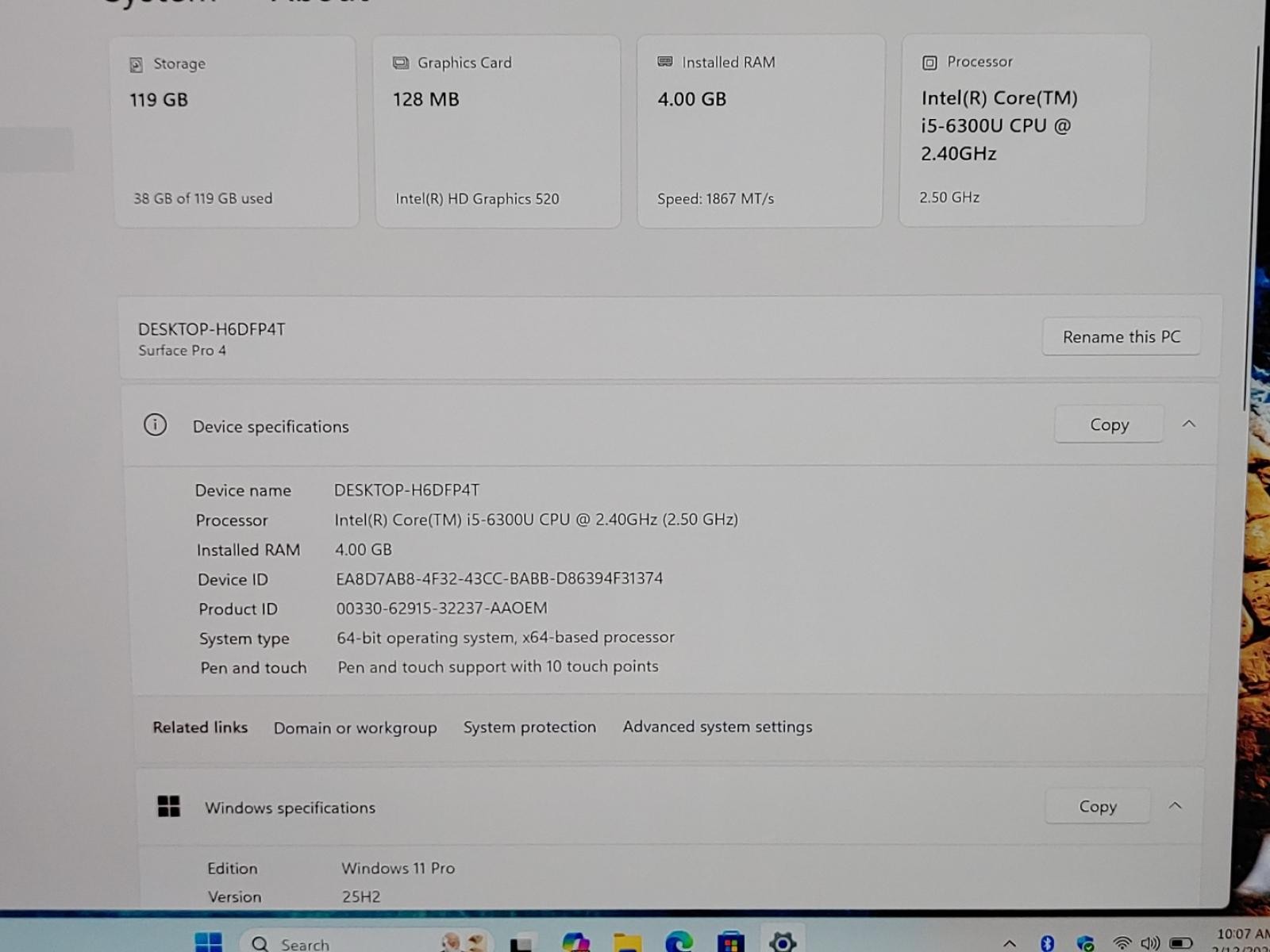Click 'DESKTOP-H6DFP4T' device name value in specifications
Screen dimensions: 1270x952
pos(406,490)
